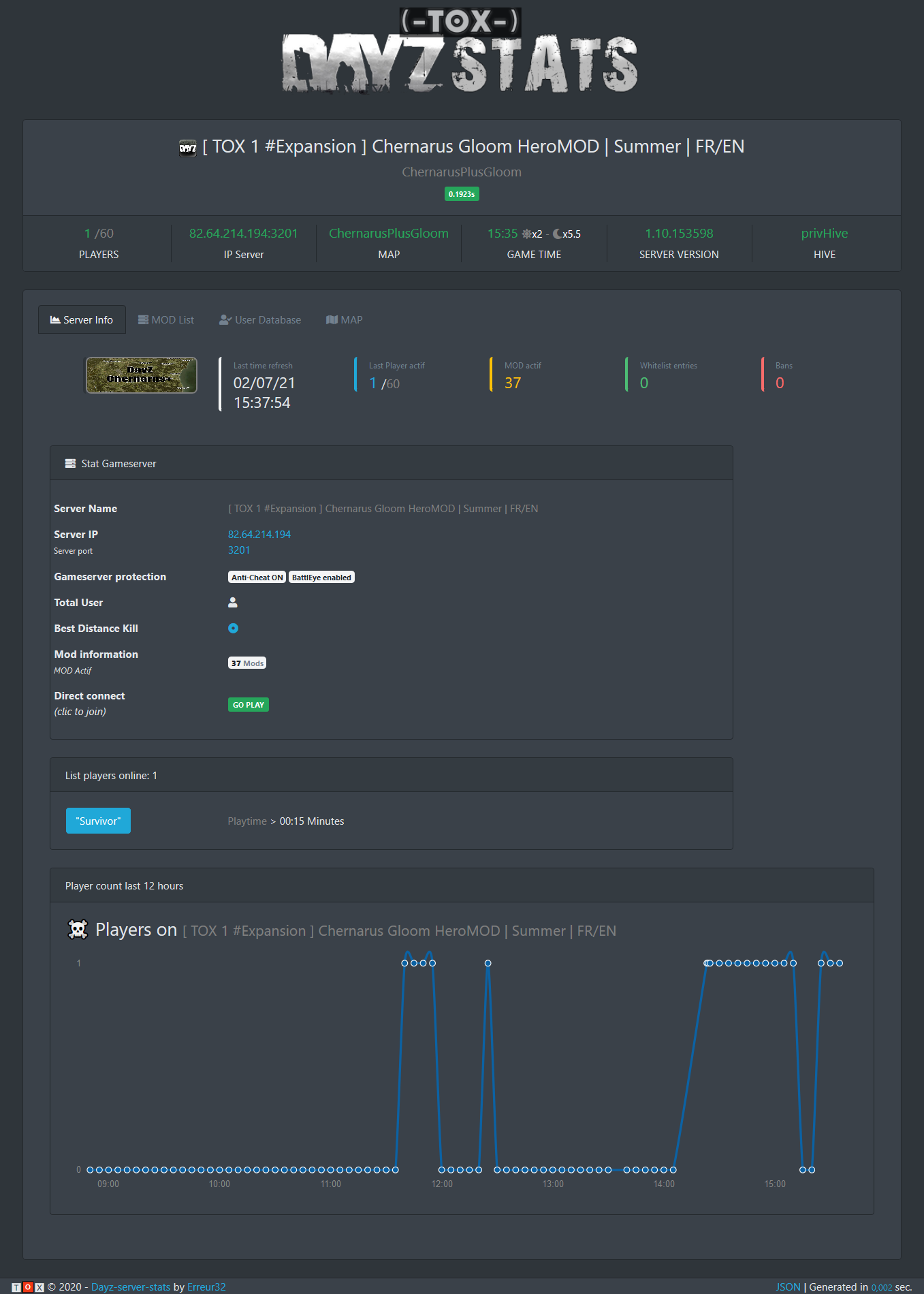Open the Server Info tab

coord(82,319)
